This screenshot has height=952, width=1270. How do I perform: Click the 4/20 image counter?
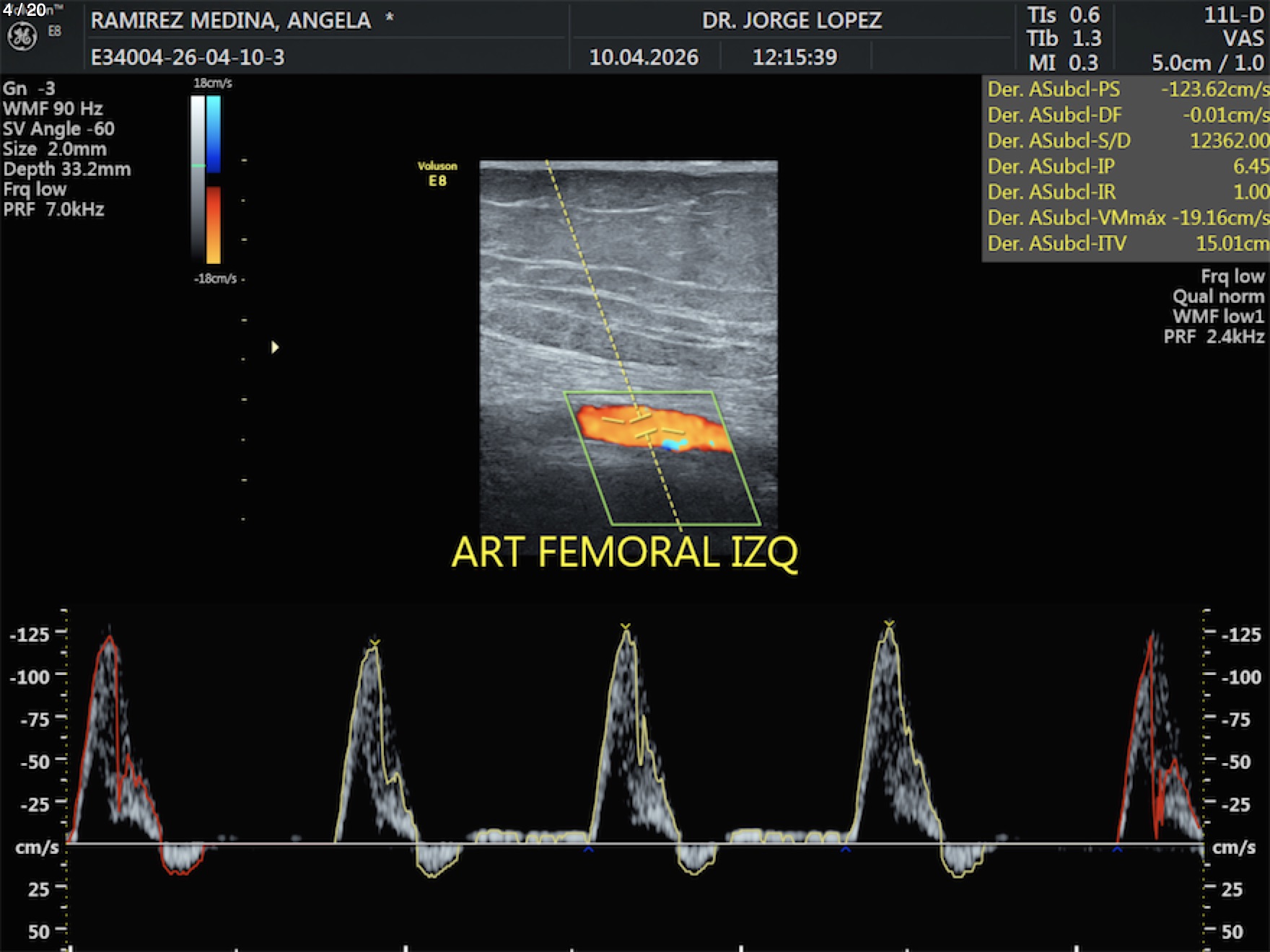(x=25, y=10)
